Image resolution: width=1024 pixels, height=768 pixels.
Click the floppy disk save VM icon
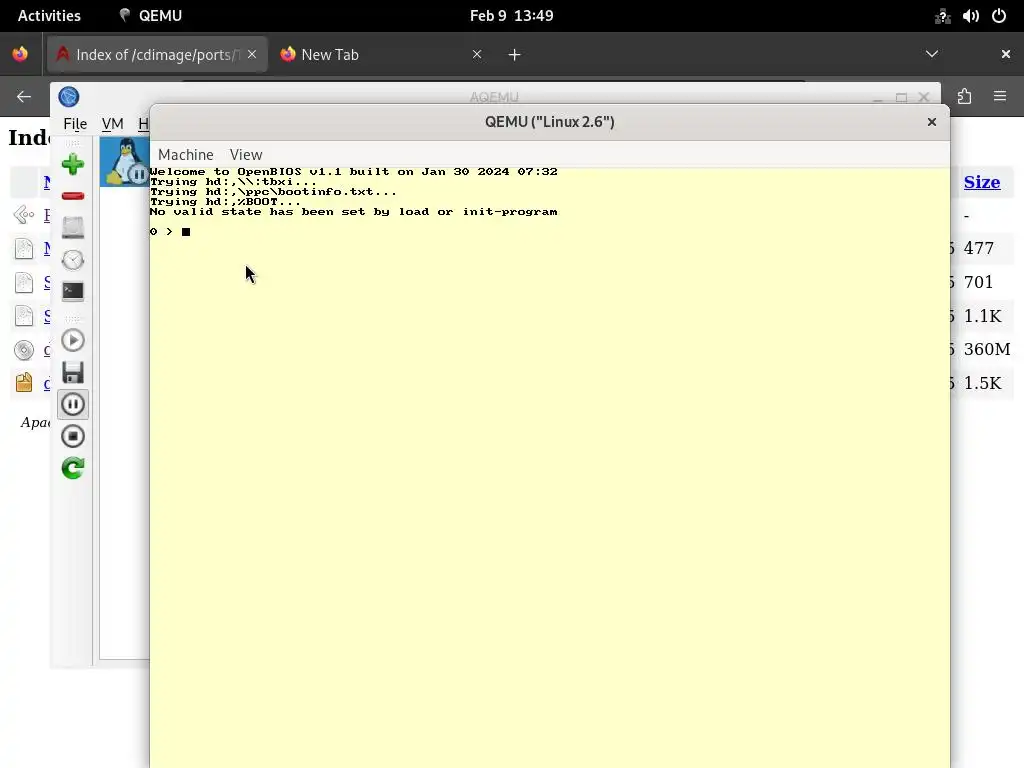tap(72, 372)
